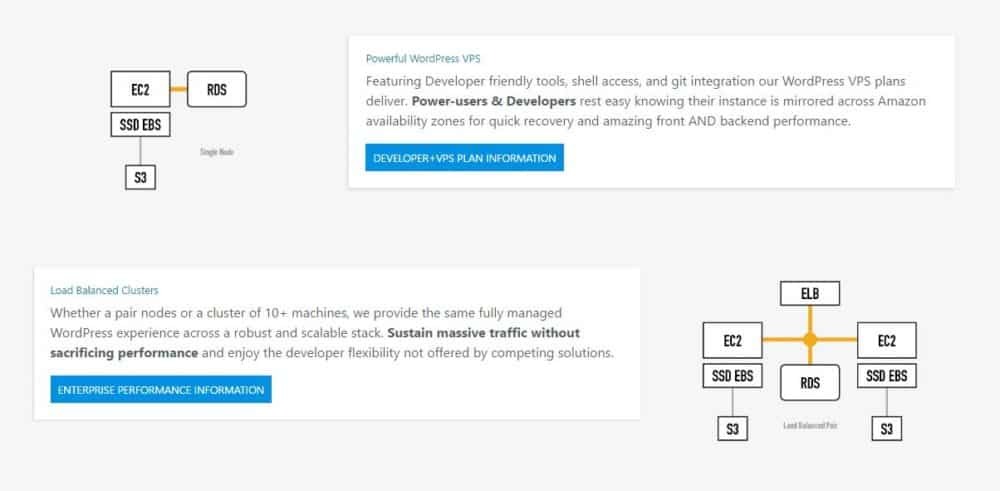
Task: Click the EC2 box in single node diagram
Action: [x=140, y=90]
